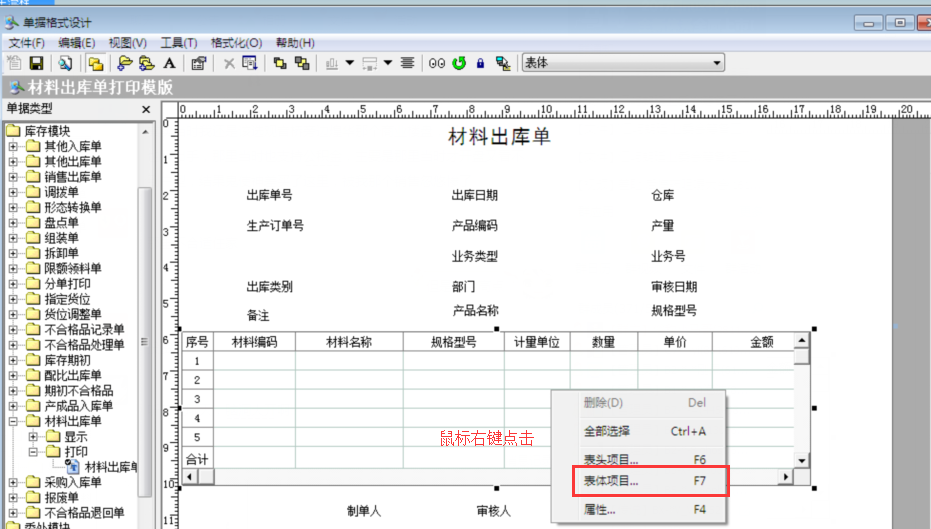Choose 表体项目... from the context menu
931x529 pixels.
611,481
